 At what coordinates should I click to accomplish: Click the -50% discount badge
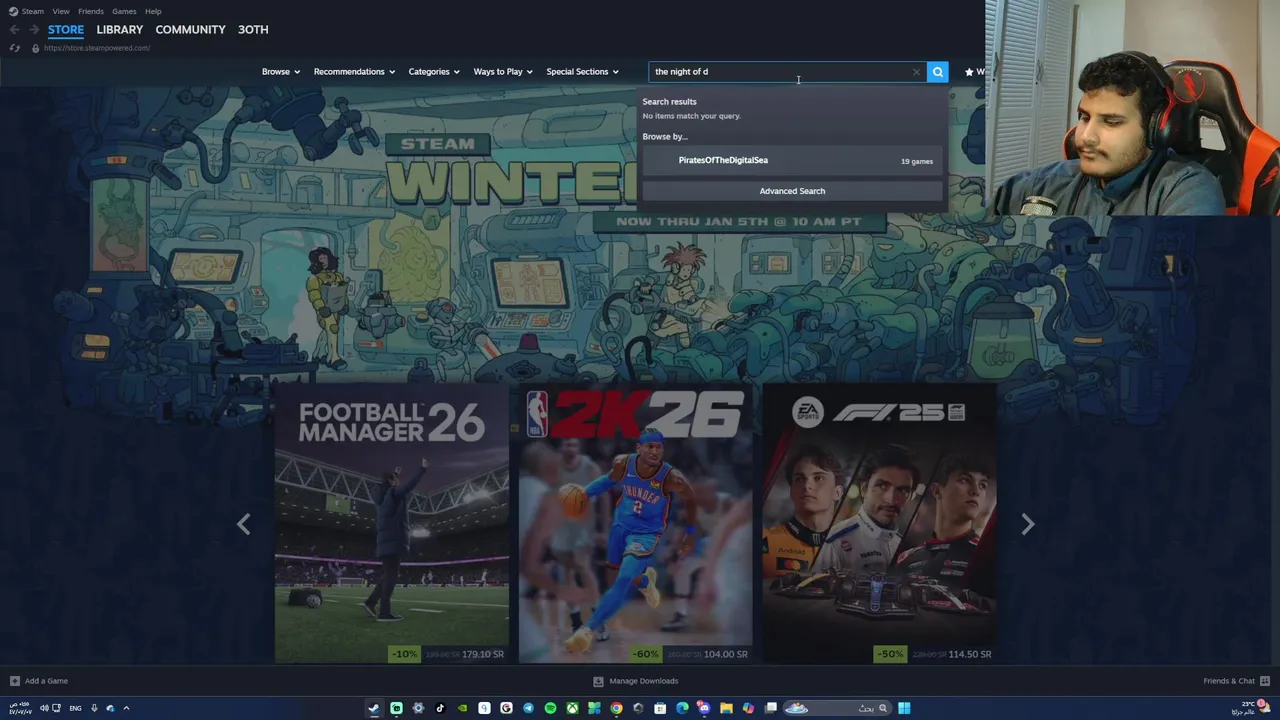tap(889, 654)
